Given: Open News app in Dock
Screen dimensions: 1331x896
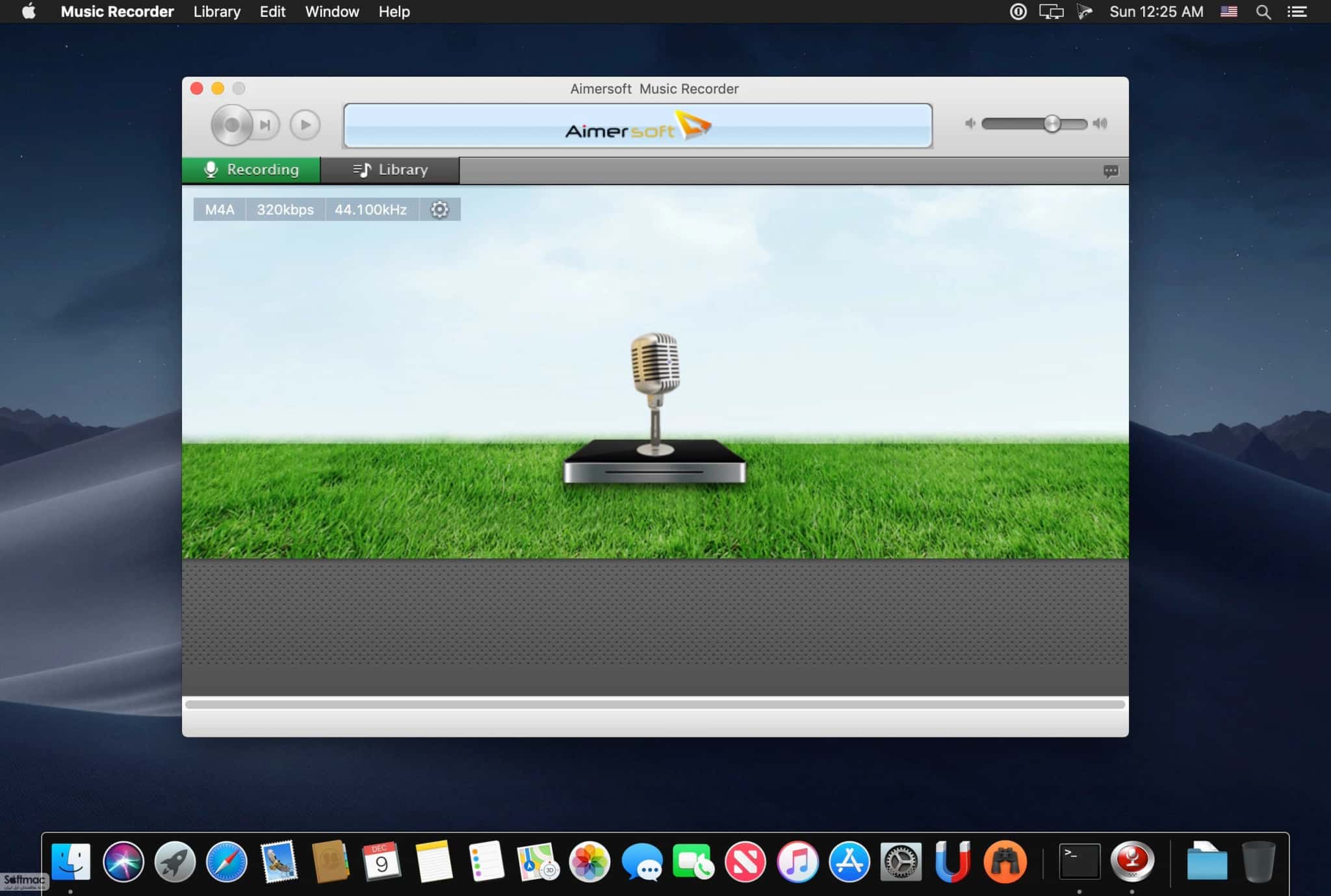Looking at the screenshot, I should point(745,862).
